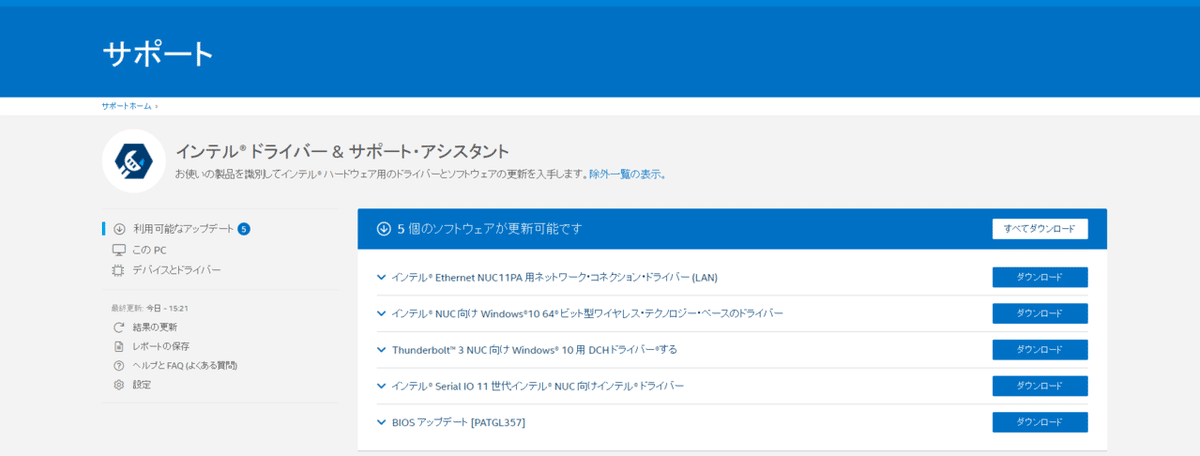Download the Ethernet NUC11PA LAN driver
The height and width of the screenshot is (456, 1200).
(x=1040, y=277)
